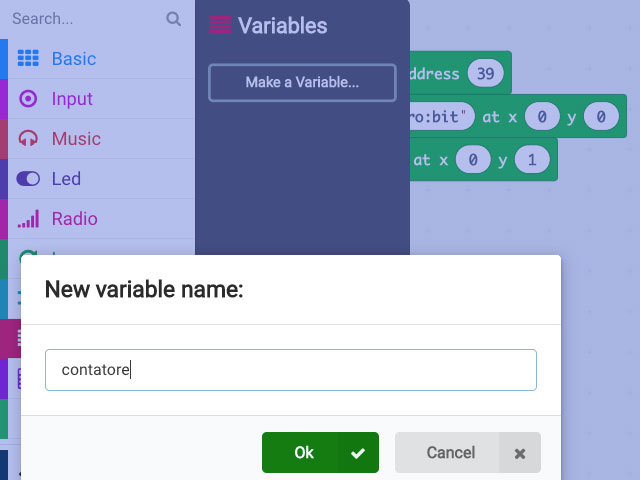Cancel the new variable dialog
Image resolution: width=640 pixels, height=480 pixels.
click(450, 453)
